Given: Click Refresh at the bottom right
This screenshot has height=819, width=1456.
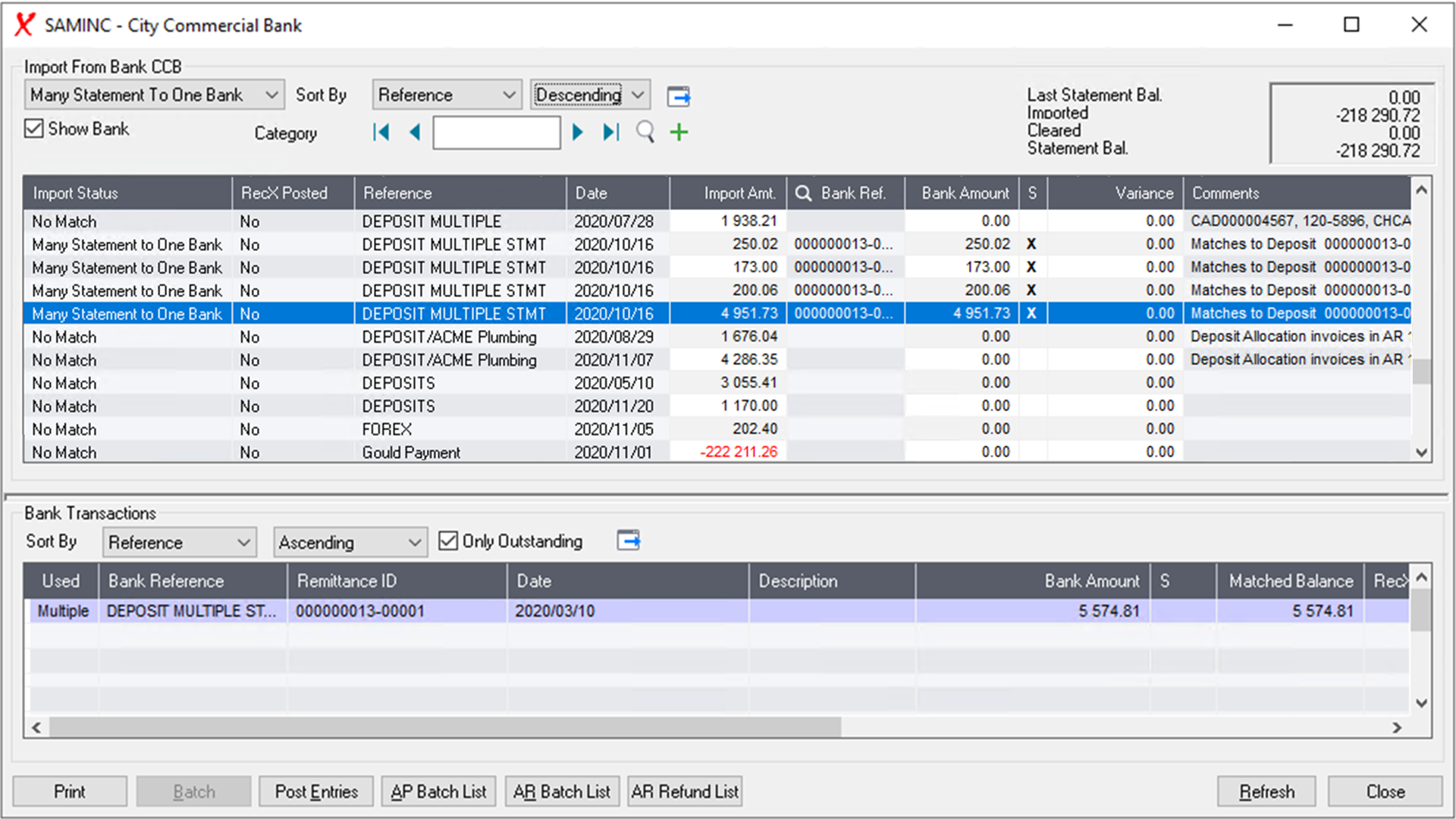Looking at the screenshot, I should (x=1266, y=791).
